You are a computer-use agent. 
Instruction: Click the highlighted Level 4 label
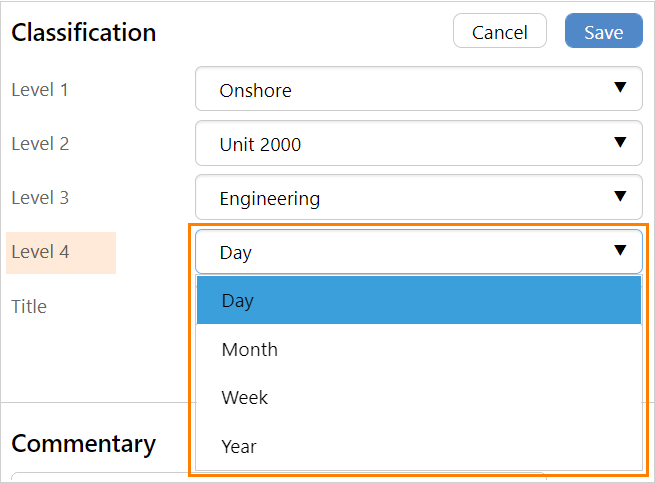coord(41,252)
